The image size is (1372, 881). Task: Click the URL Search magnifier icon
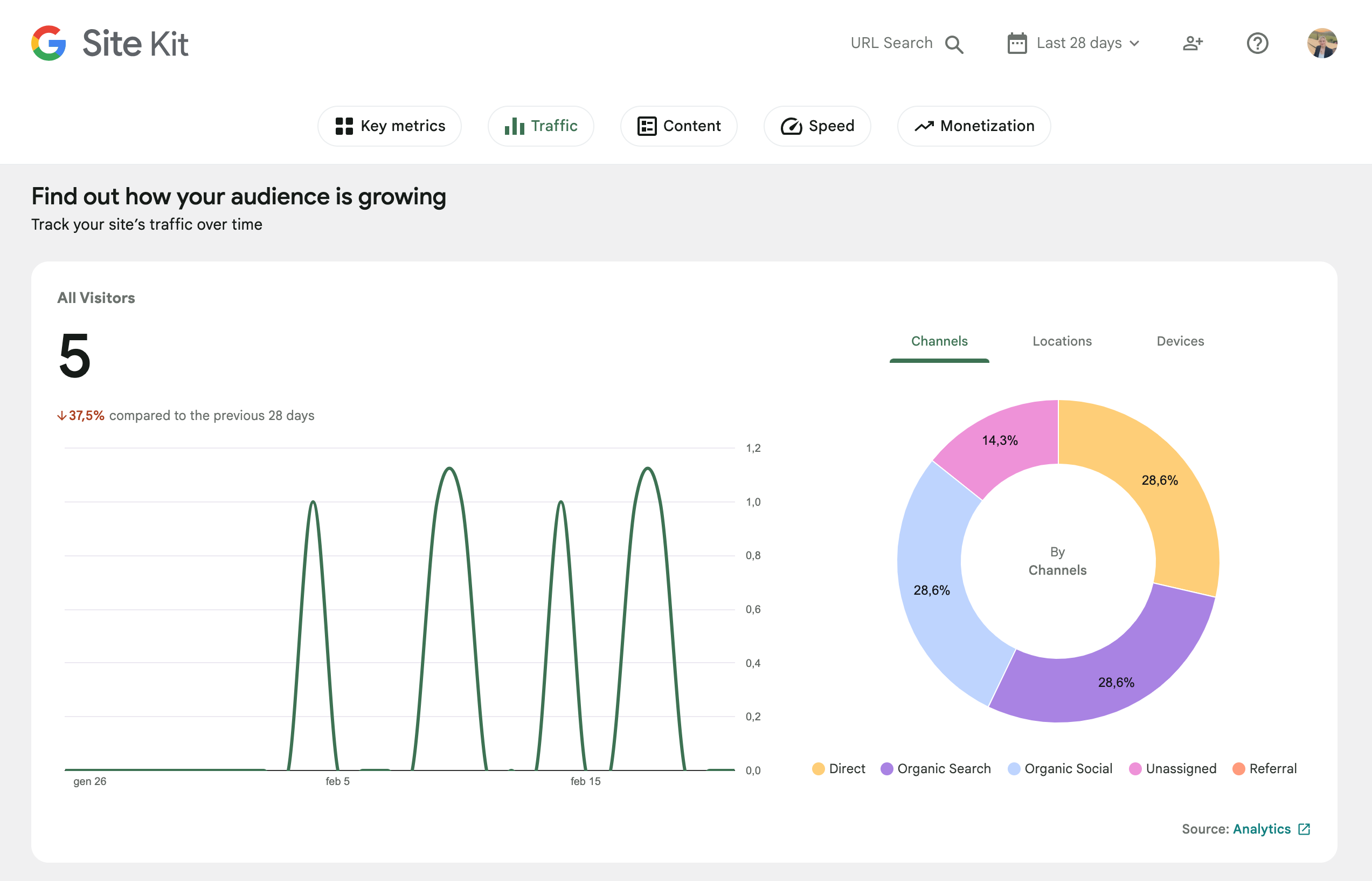[x=954, y=44]
